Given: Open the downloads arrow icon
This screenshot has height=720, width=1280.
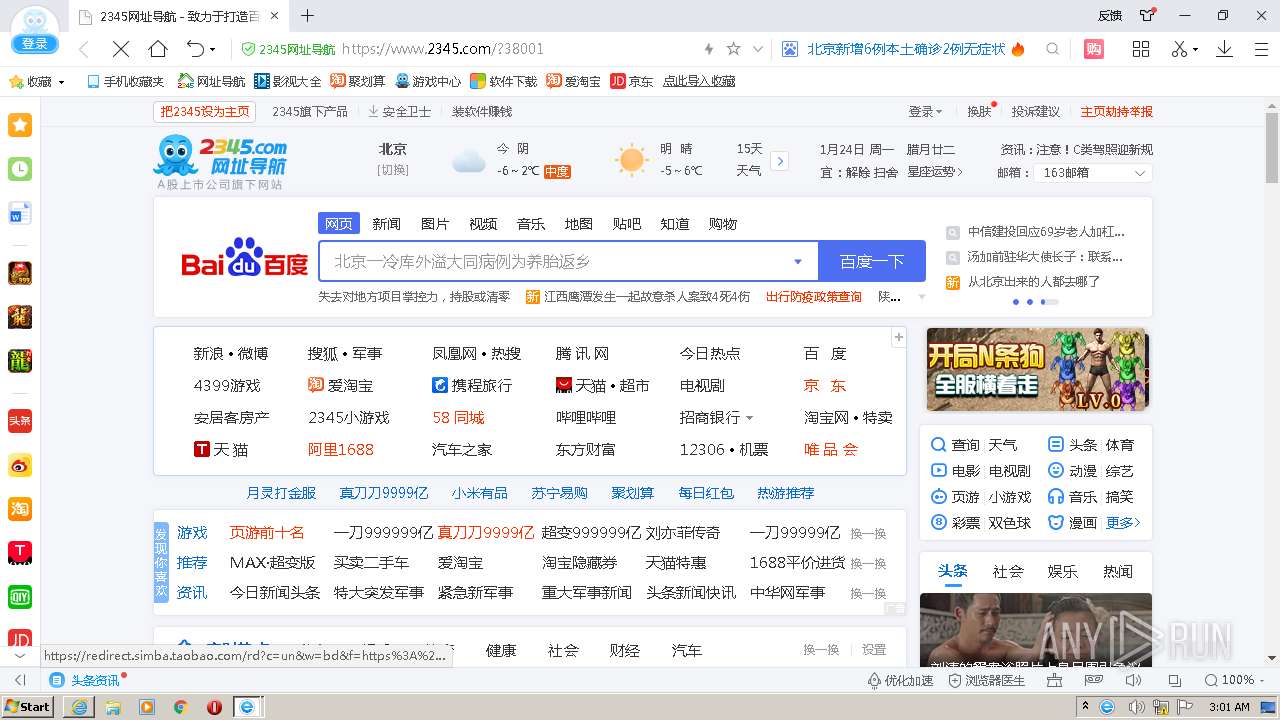Looking at the screenshot, I should (1224, 49).
